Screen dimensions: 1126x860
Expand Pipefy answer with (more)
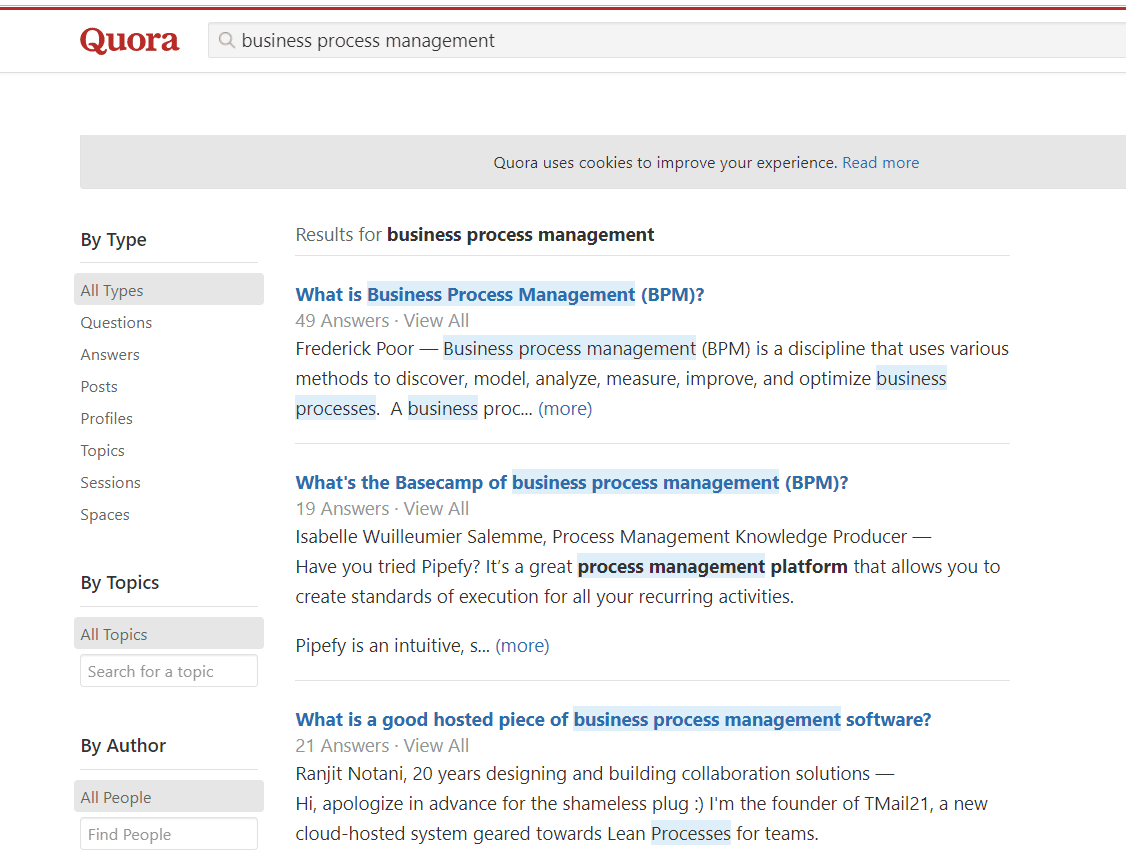(x=522, y=646)
